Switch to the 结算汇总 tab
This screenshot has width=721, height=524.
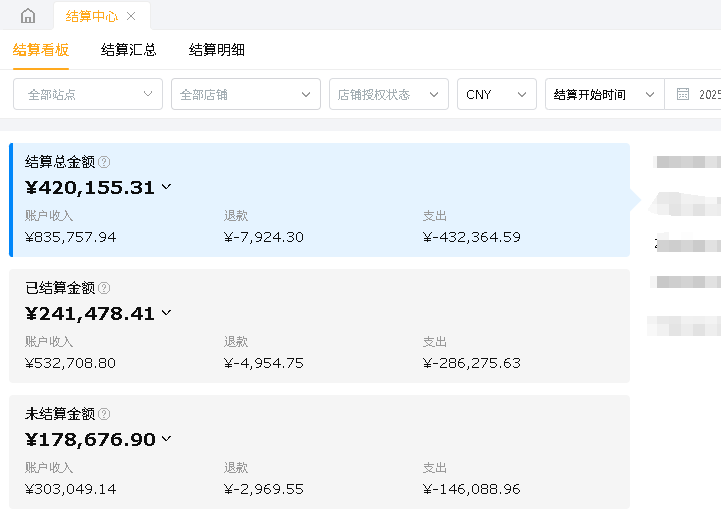(129, 50)
